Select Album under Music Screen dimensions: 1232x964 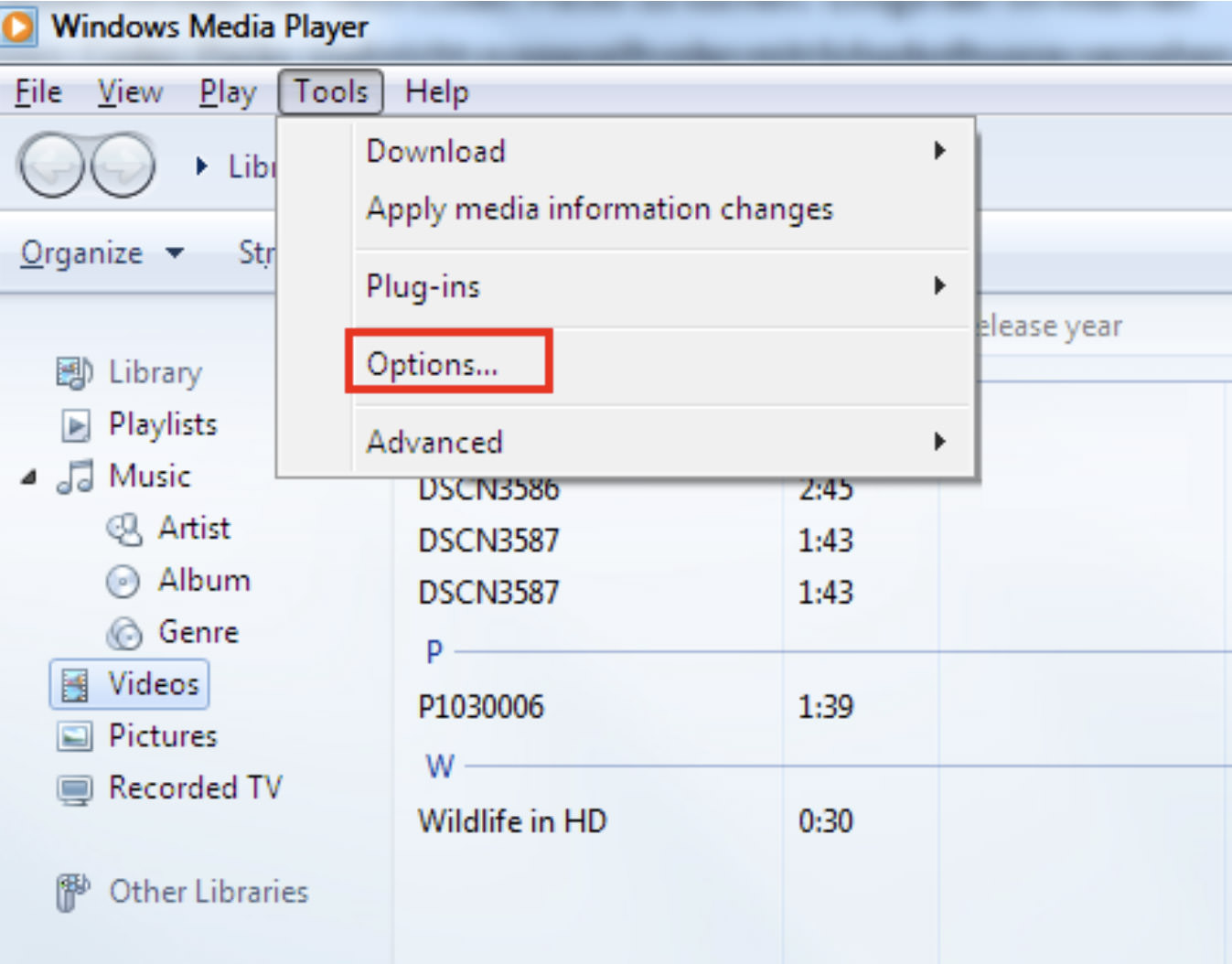coord(204,581)
